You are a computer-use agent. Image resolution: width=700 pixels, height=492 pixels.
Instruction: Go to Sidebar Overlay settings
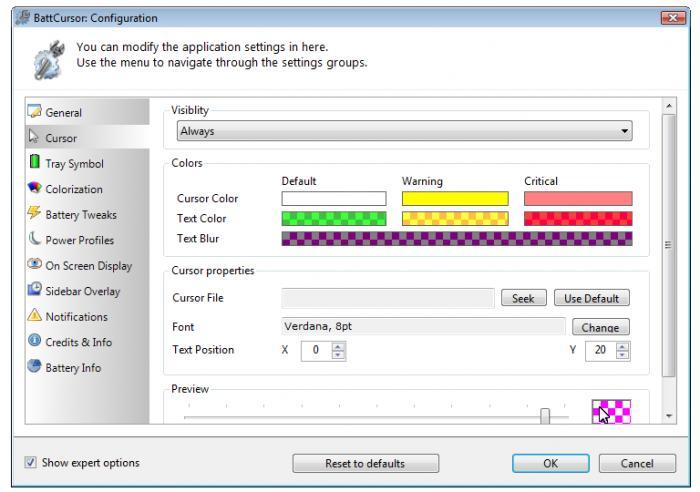click(88, 290)
